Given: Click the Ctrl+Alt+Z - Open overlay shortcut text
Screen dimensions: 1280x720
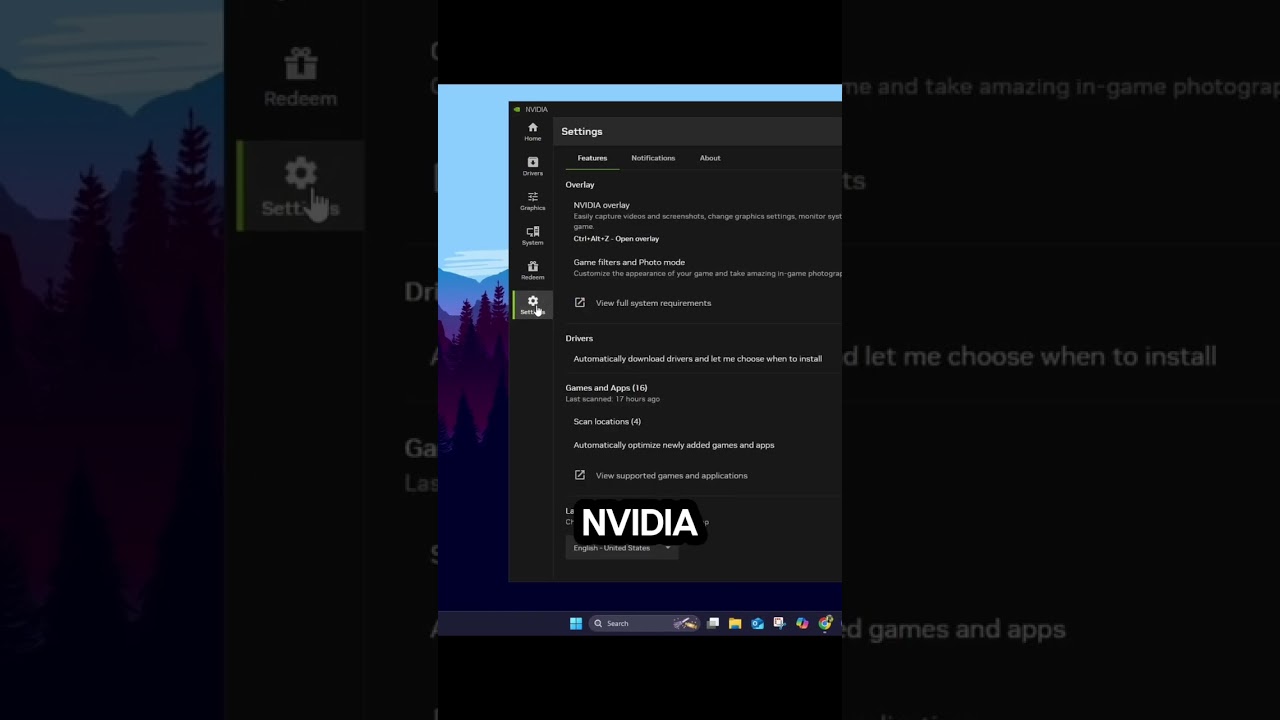Looking at the screenshot, I should click(616, 239).
